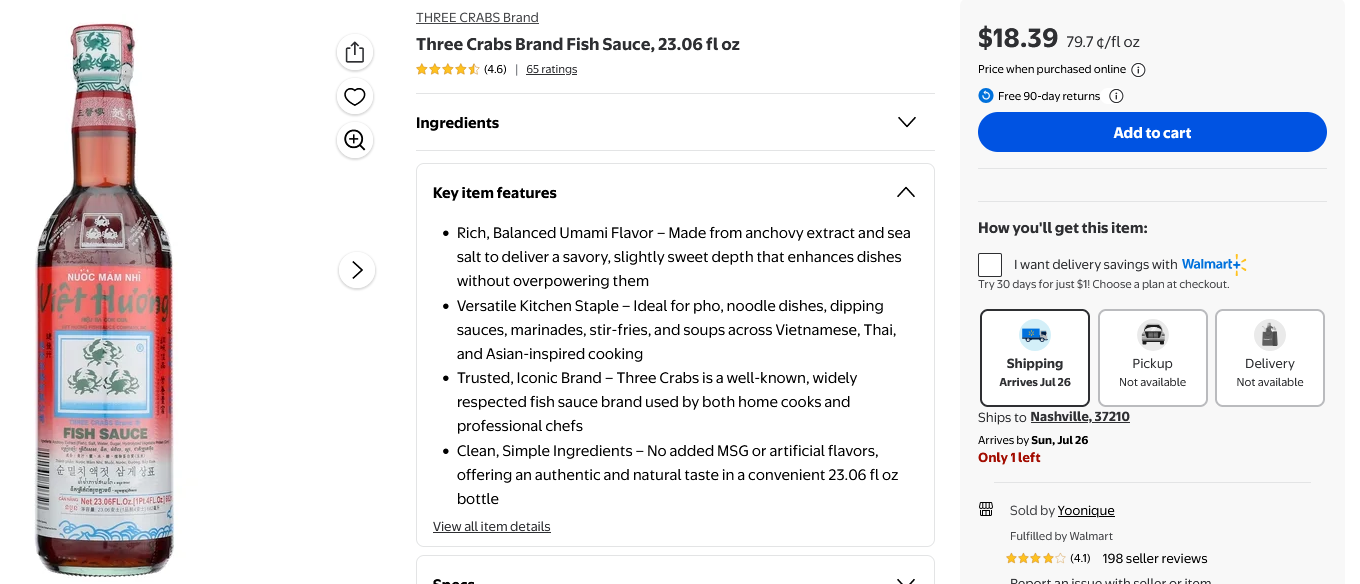The height and width of the screenshot is (584, 1360).
Task: Collapse the Key item features section
Action: tap(675, 192)
